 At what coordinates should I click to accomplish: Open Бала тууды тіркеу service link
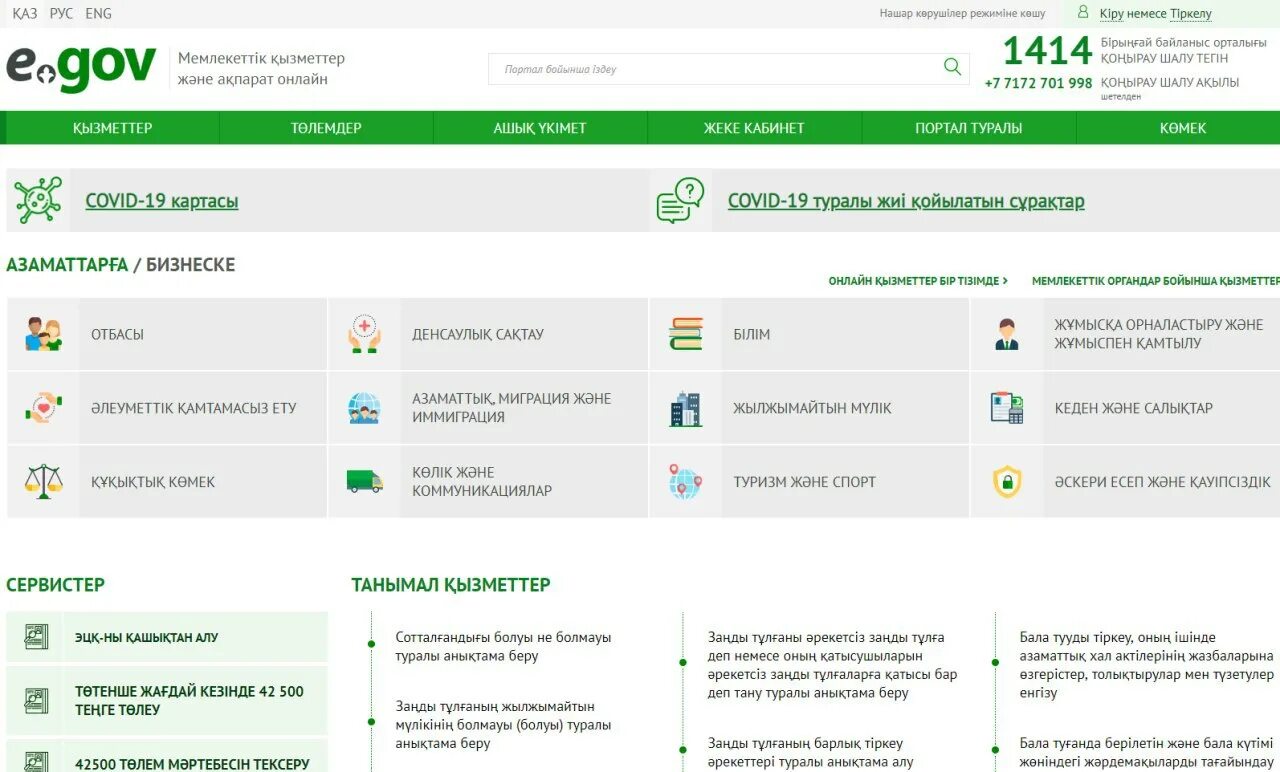(x=1147, y=665)
